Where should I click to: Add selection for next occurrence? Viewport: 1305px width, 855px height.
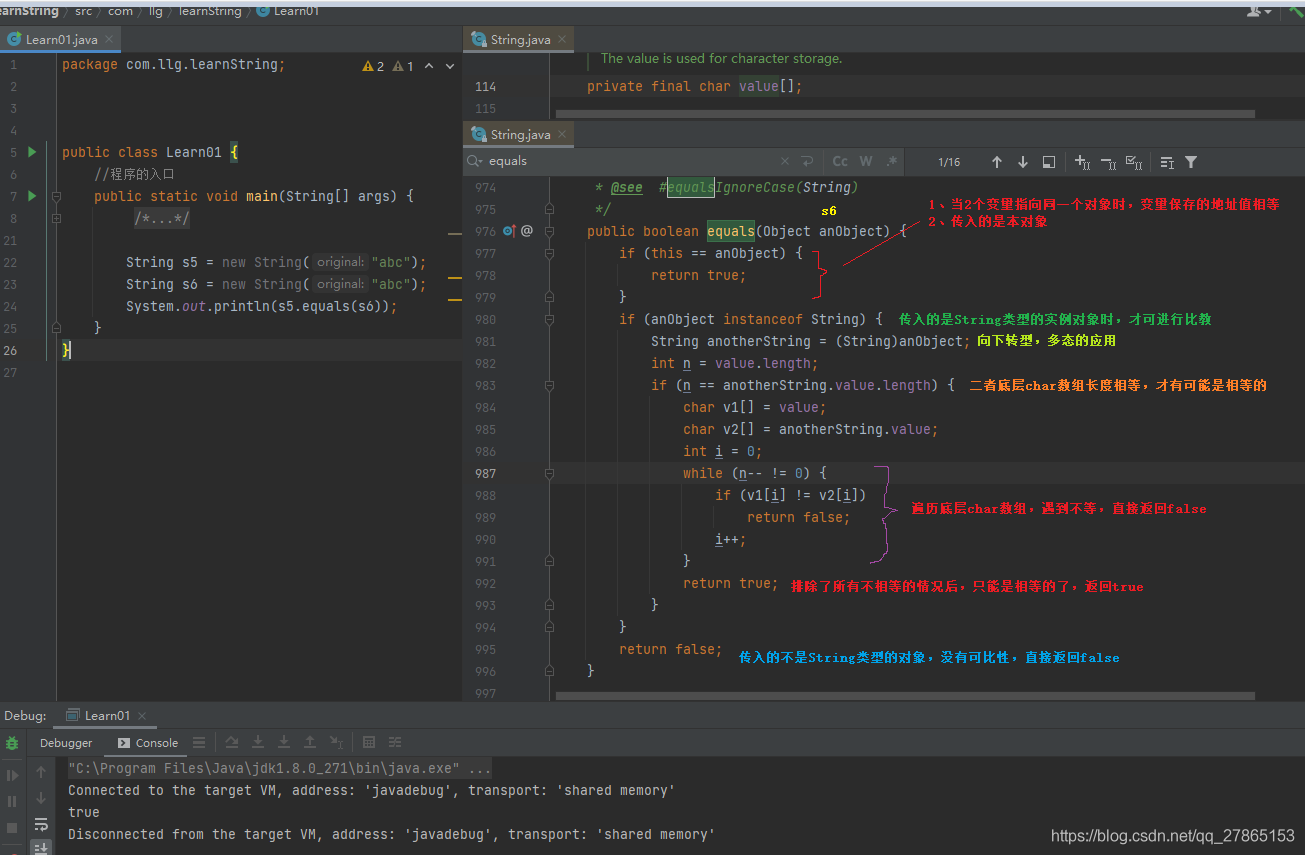[x=1082, y=162]
